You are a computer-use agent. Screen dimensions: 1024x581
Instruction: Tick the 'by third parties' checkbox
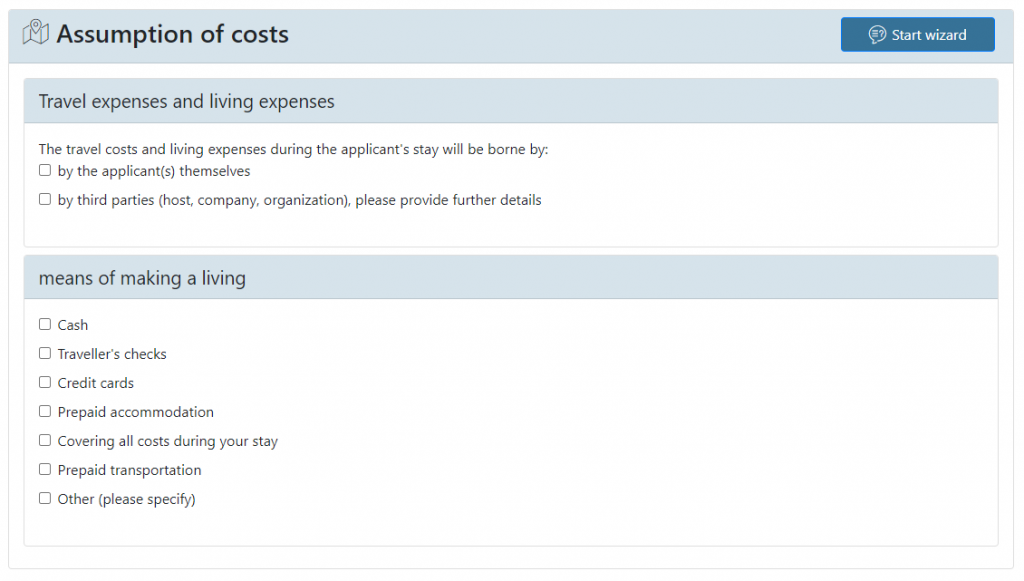pos(45,200)
